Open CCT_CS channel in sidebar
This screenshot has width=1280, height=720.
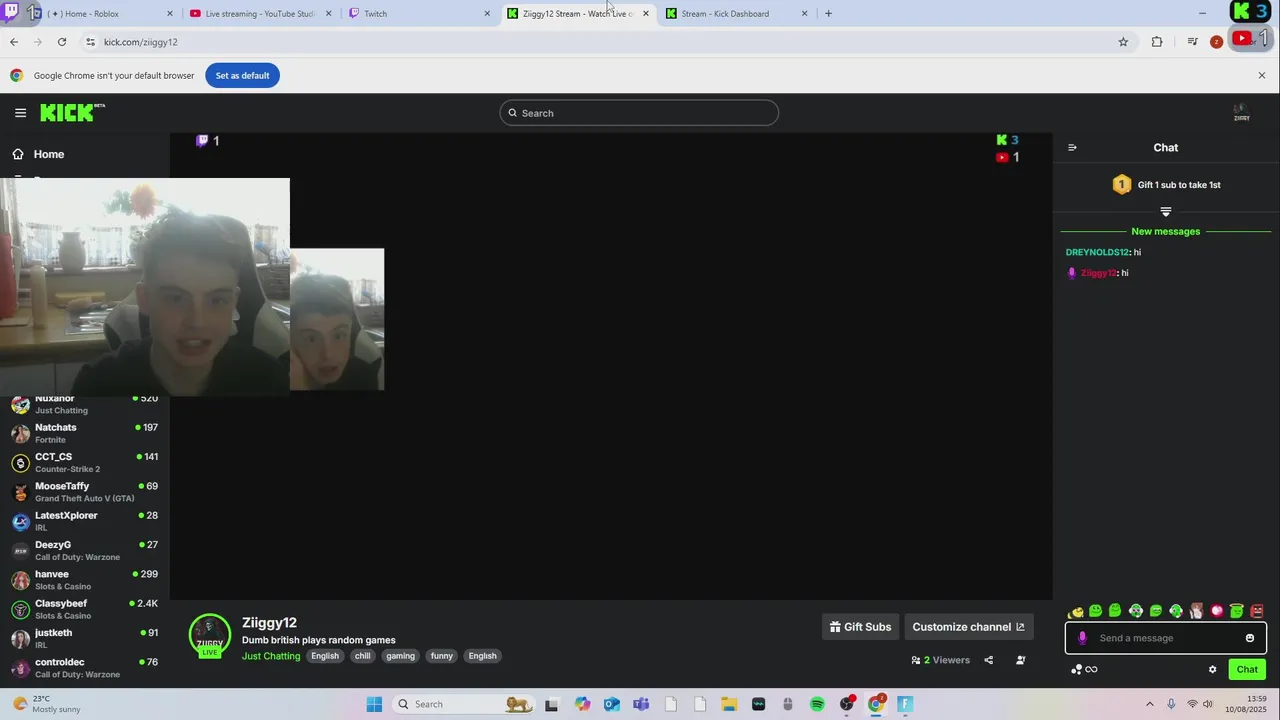tap(85, 462)
